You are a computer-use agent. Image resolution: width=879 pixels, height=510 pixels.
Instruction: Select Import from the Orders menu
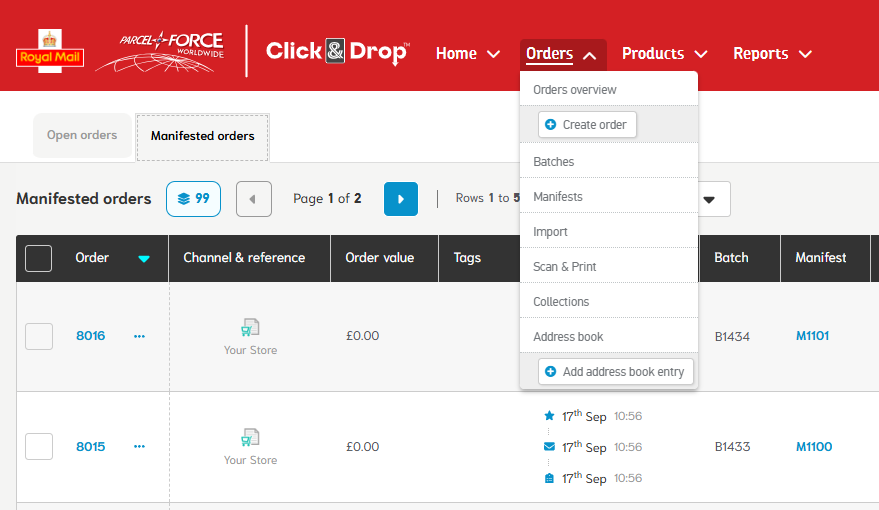pyautogui.click(x=609, y=231)
